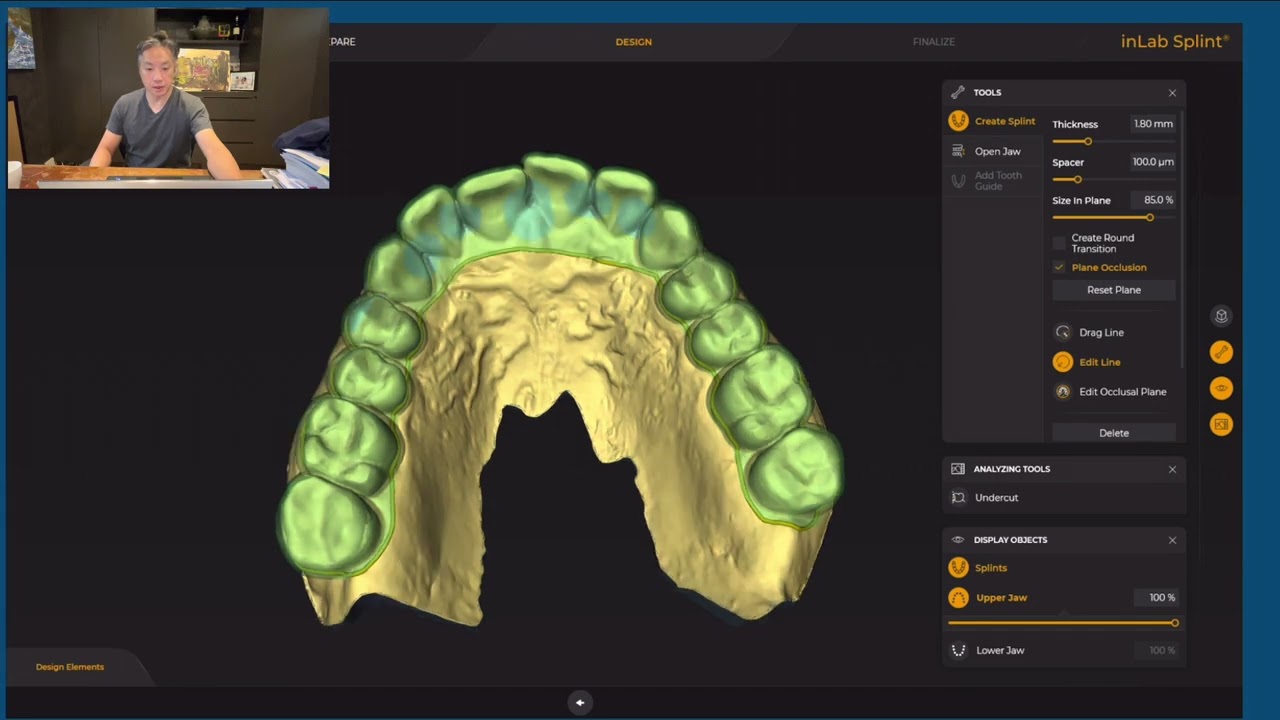Click the eye icon in Display Objects header

(x=958, y=540)
